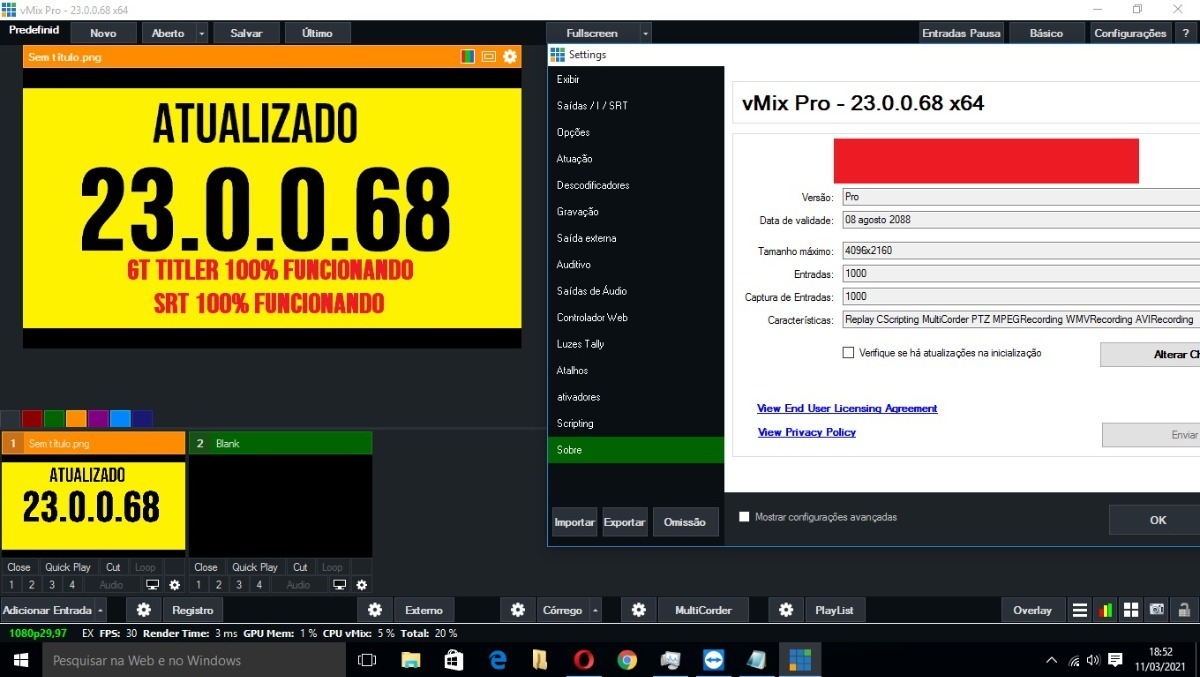Expand the Aberto dropdown arrow

pos(202,33)
